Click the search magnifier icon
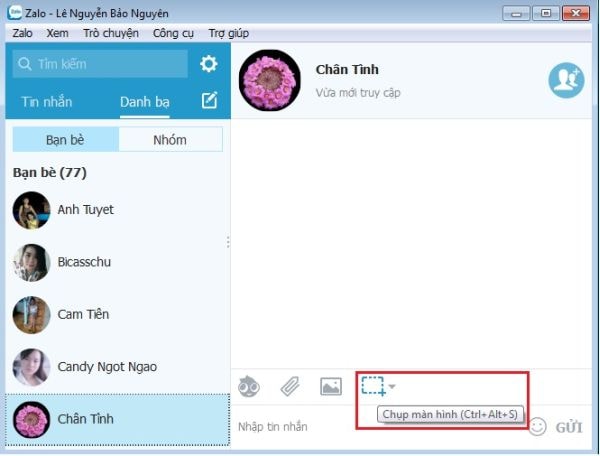600x456 pixels. coord(25,64)
